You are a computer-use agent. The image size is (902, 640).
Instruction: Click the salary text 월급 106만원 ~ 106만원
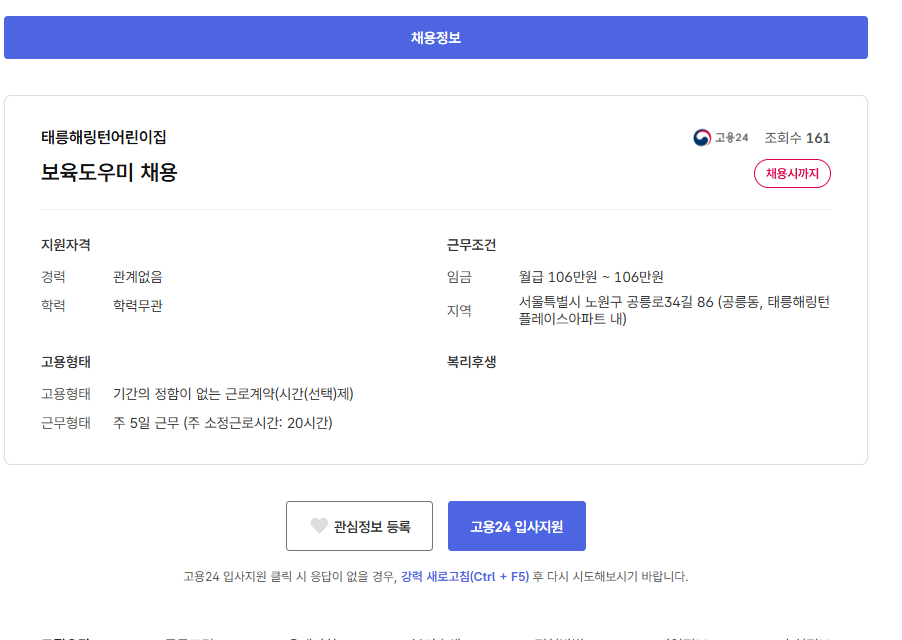coord(591,277)
